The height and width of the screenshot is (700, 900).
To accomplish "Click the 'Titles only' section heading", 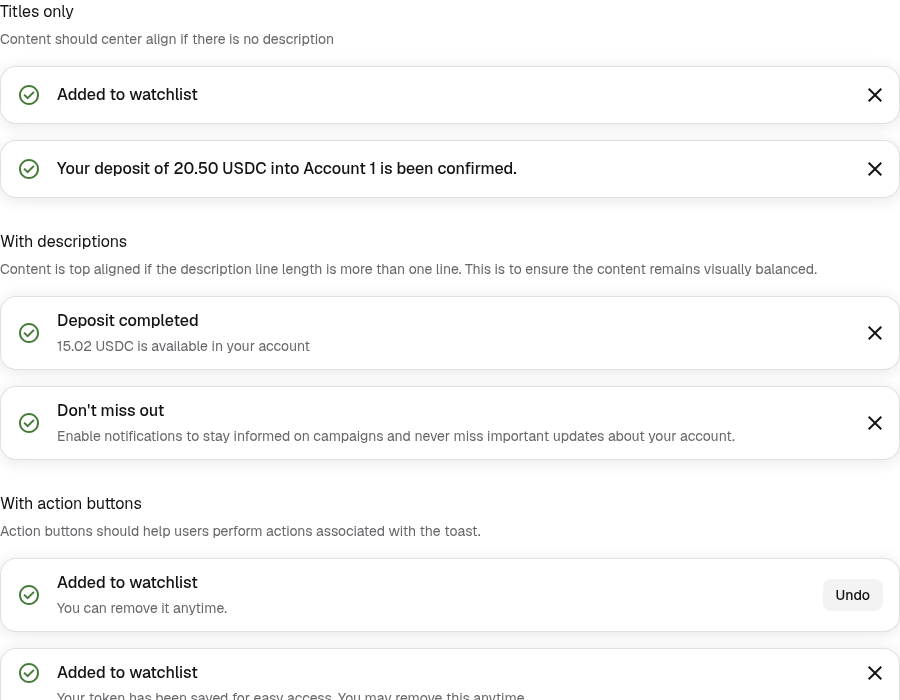I will [37, 11].
